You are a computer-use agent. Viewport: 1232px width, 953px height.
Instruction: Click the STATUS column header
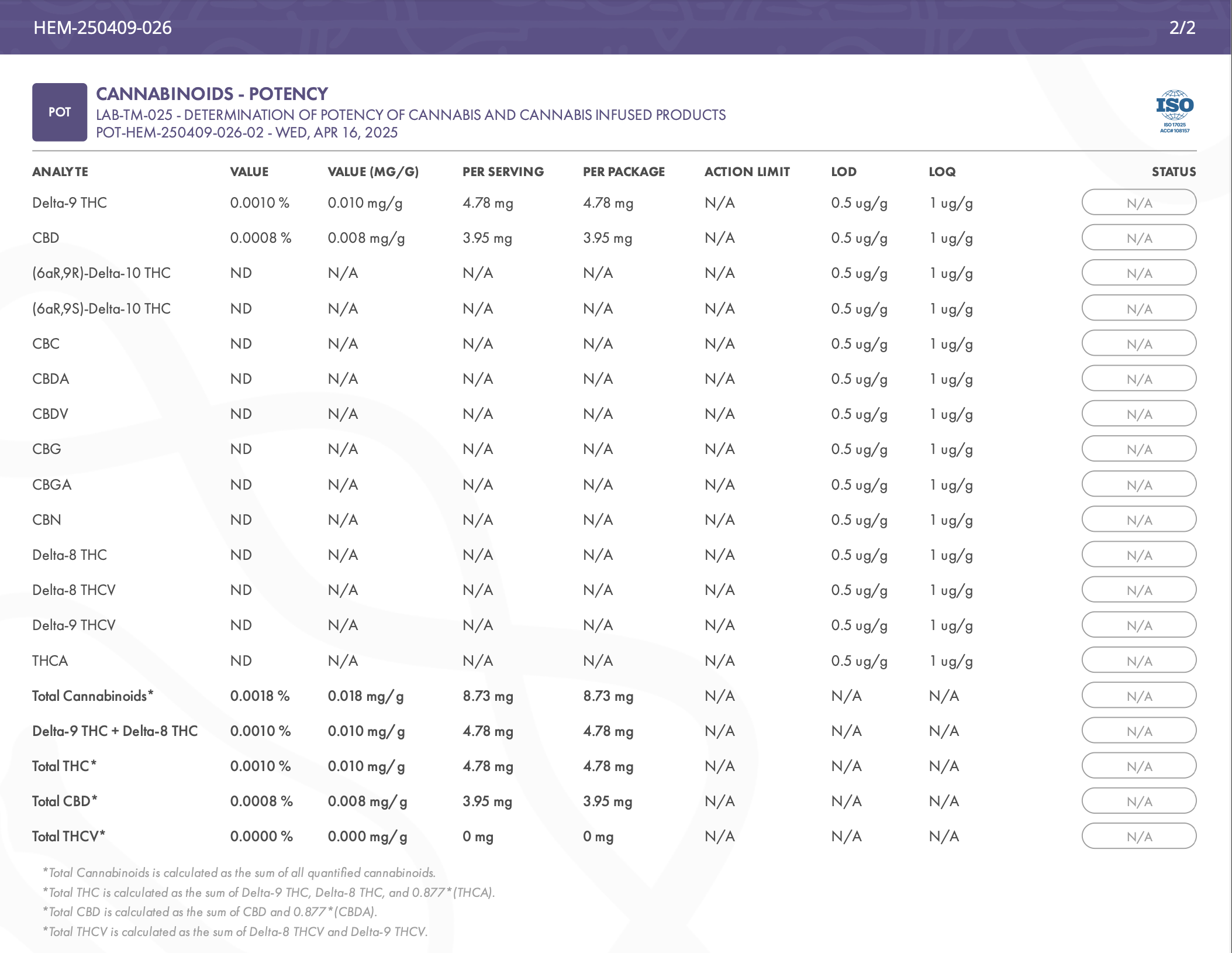coord(1173,171)
